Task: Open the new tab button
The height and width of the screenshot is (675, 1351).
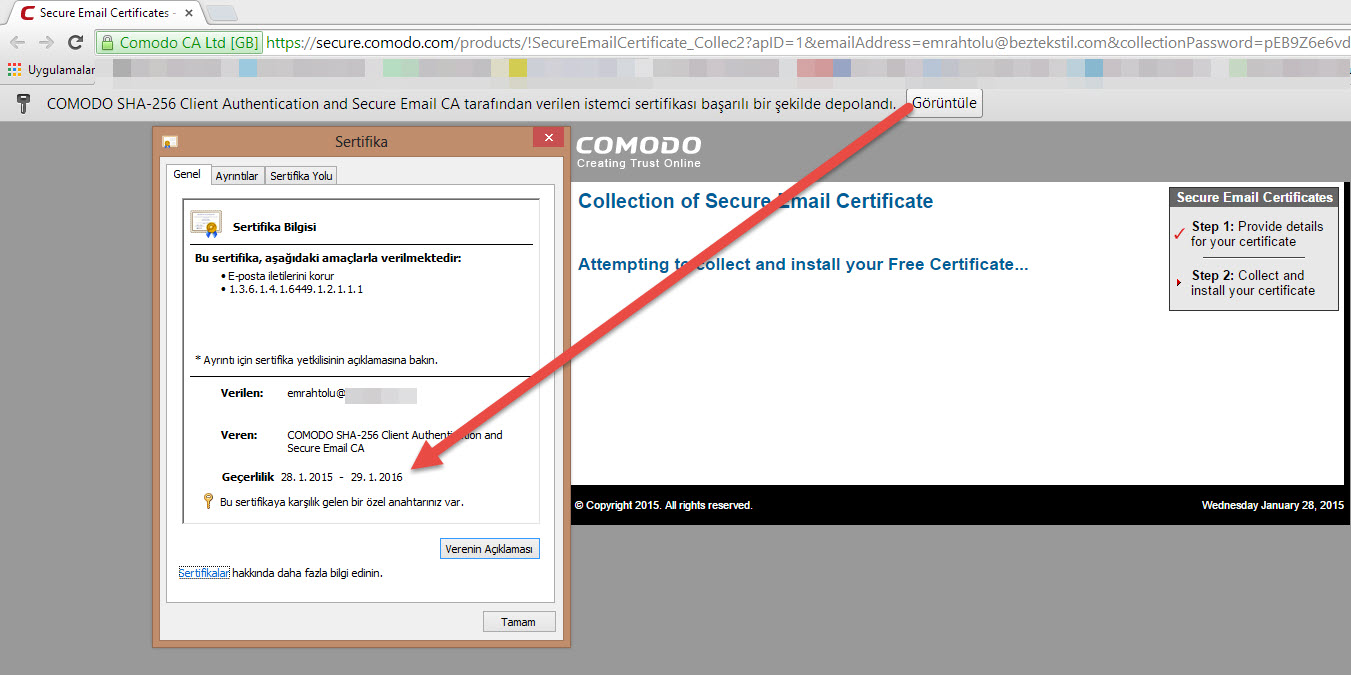Action: (x=221, y=13)
